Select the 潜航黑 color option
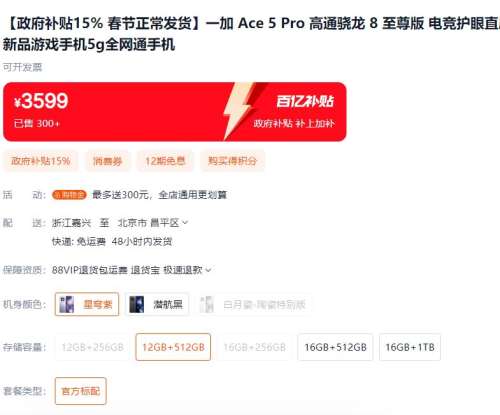Screen dimensions: 500x415 (x=157, y=304)
